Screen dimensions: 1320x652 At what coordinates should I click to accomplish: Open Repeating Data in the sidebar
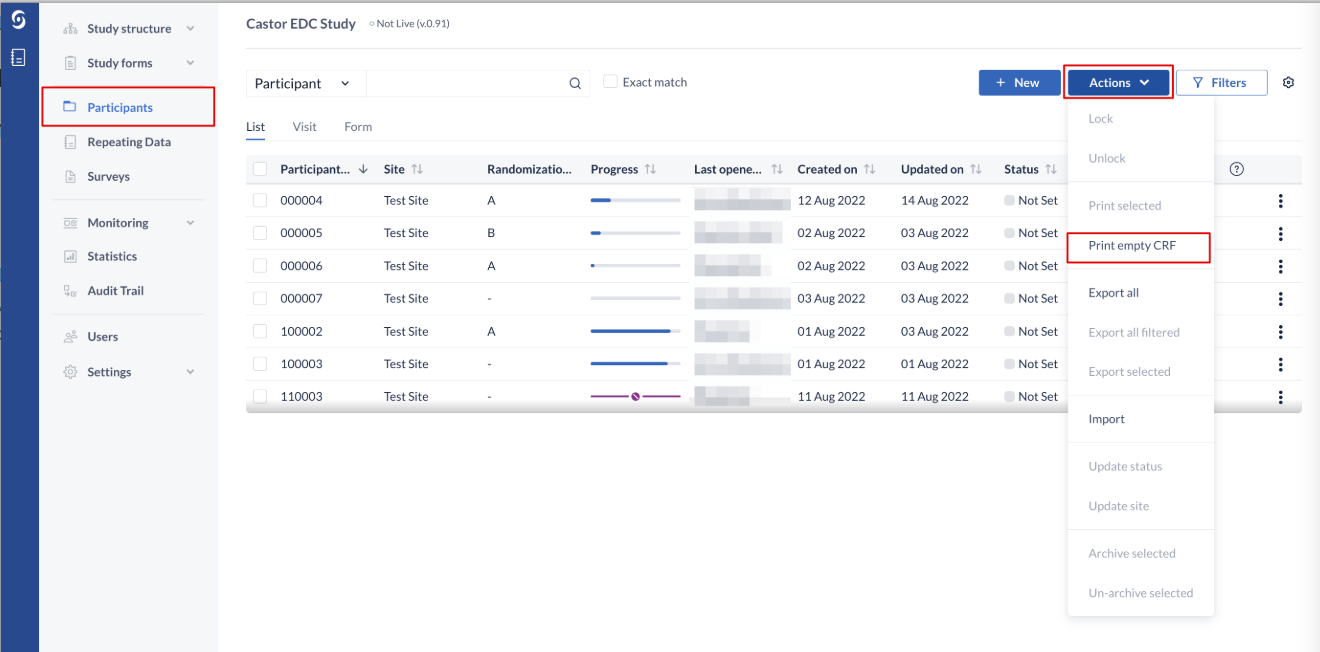(x=128, y=142)
